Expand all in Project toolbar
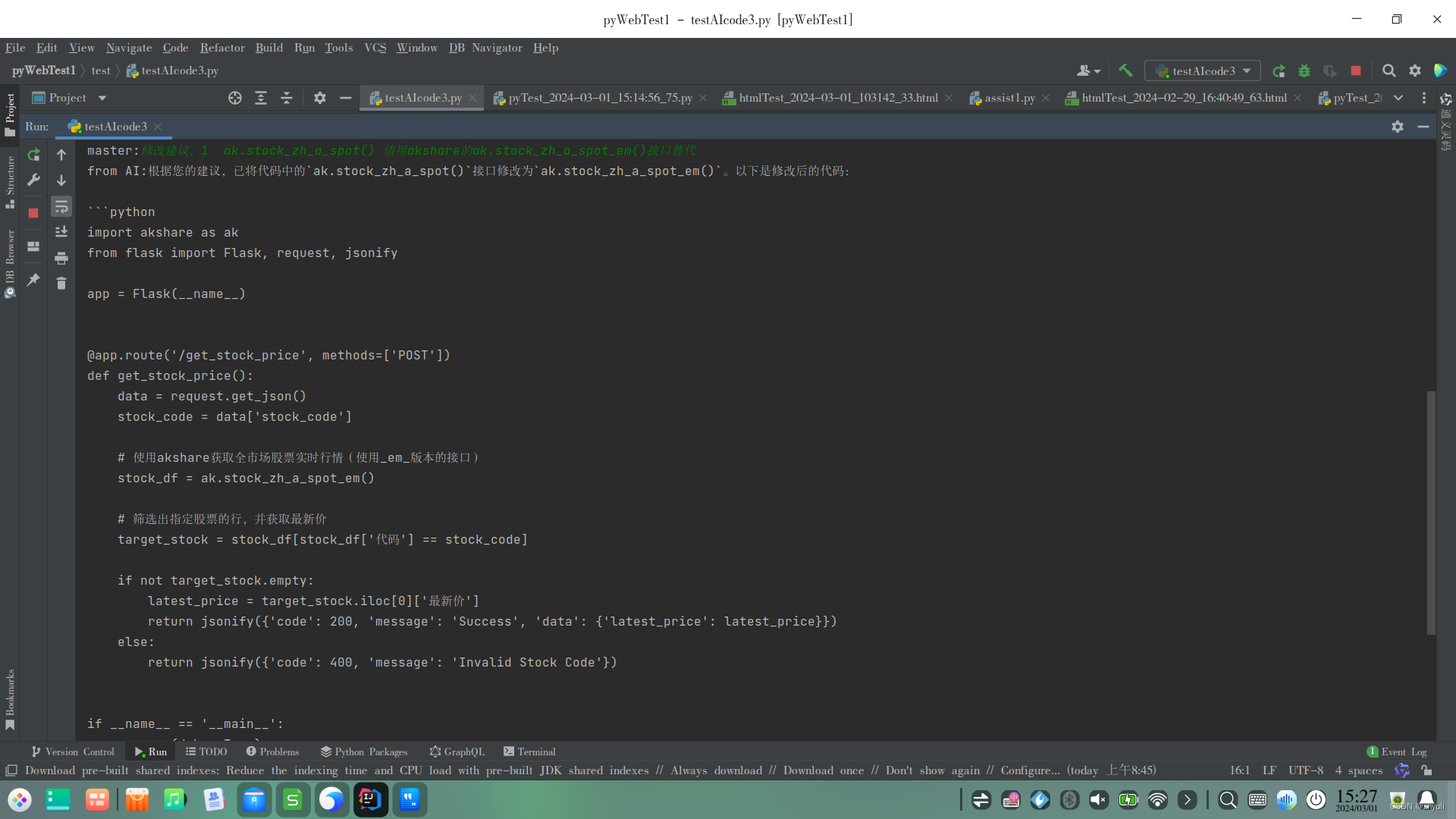This screenshot has width=1456, height=819. point(261,98)
